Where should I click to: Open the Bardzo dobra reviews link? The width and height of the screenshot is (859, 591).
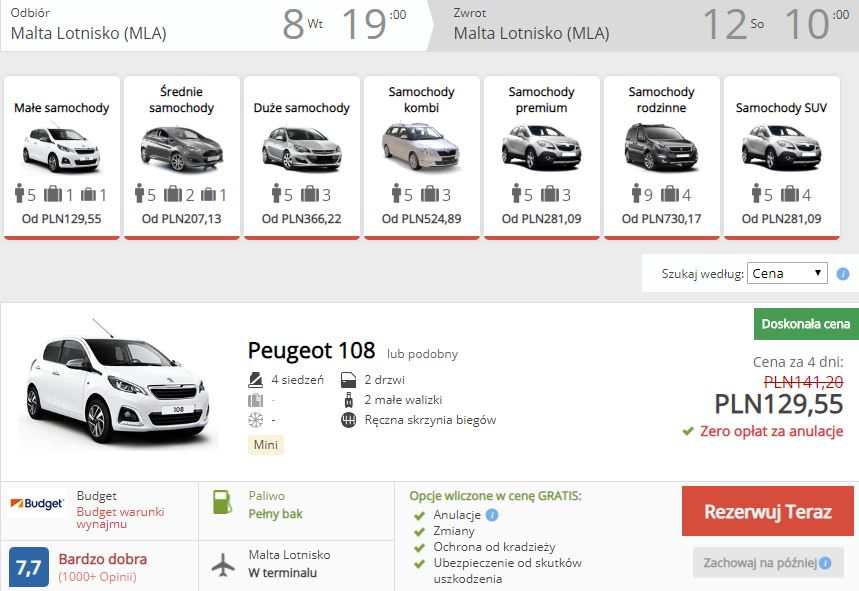point(102,559)
